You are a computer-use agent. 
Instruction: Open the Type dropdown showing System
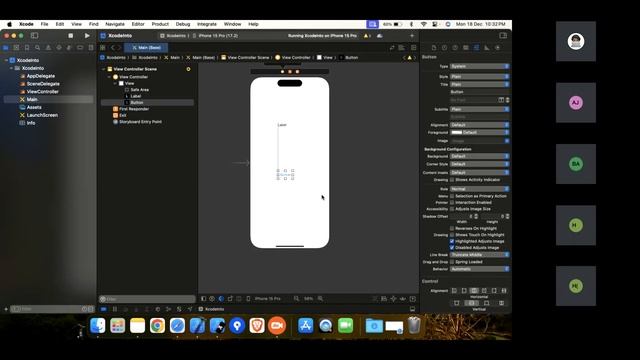pos(480,66)
